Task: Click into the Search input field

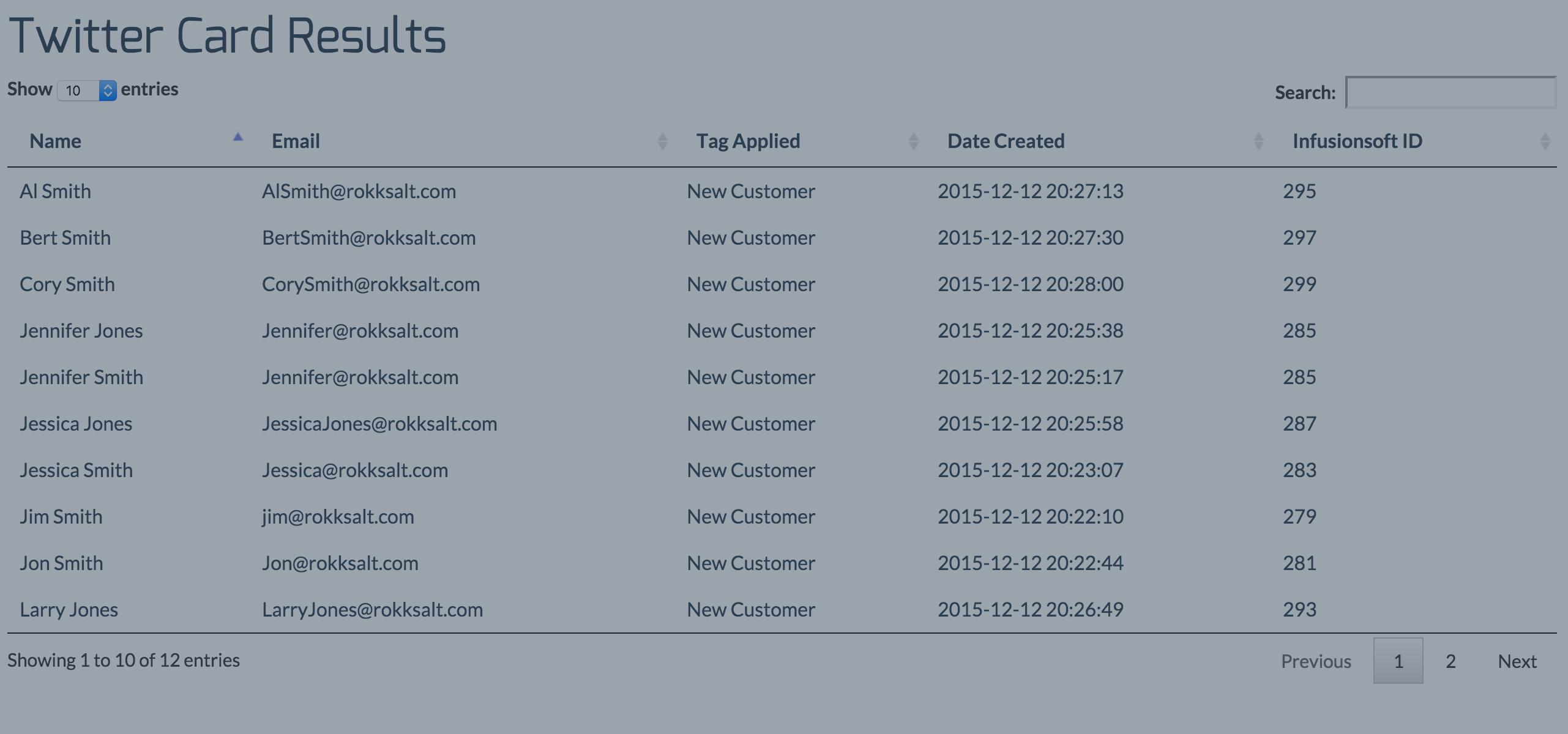Action: [x=1450, y=92]
